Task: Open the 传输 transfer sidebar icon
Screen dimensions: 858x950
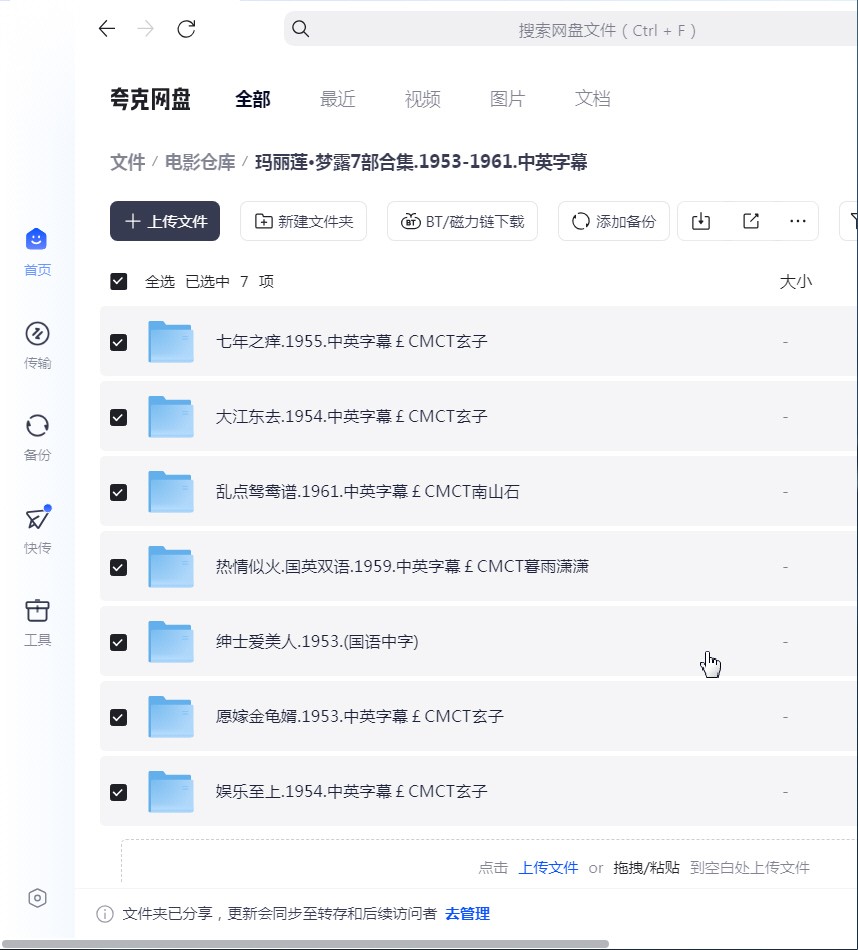Action: 37,345
